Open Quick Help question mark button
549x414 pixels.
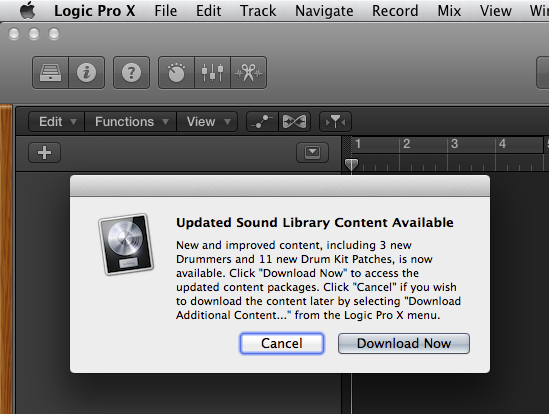click(131, 73)
